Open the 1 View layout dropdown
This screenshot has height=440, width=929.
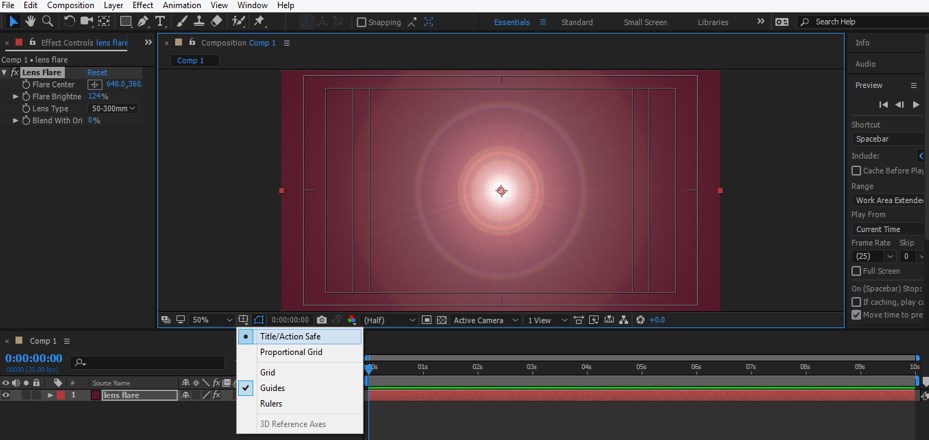pos(547,320)
